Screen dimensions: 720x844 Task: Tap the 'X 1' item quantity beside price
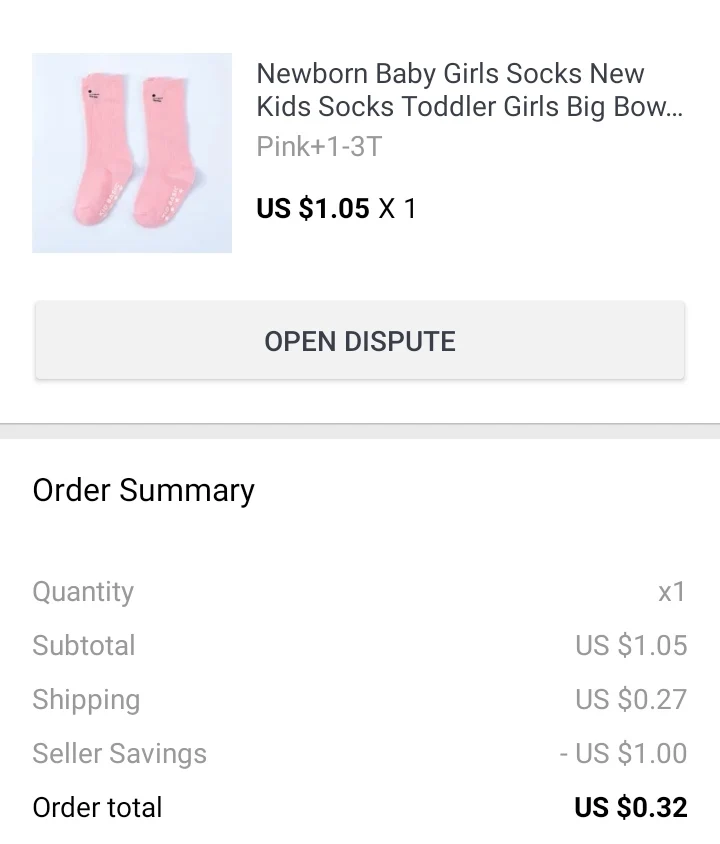point(397,209)
